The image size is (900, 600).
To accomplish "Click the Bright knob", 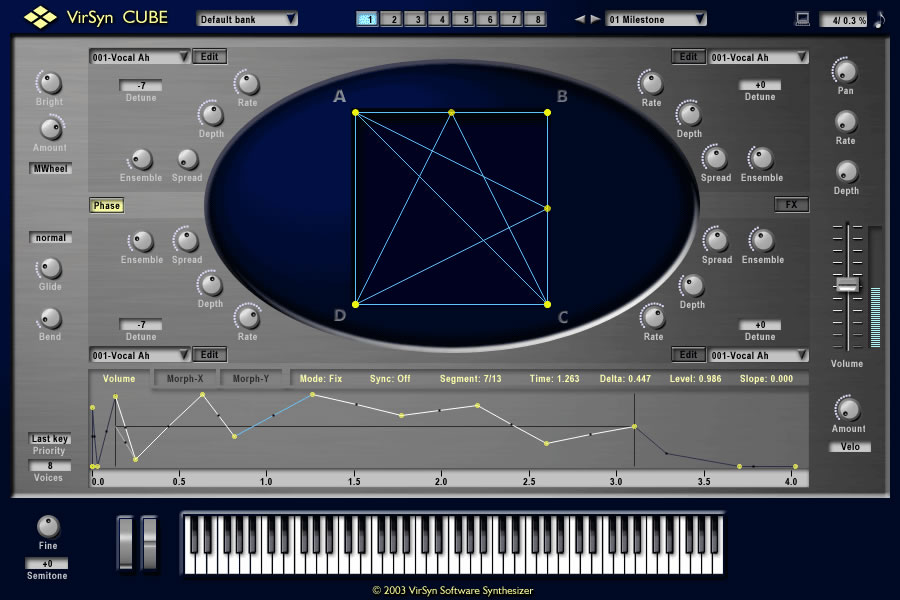I will click(50, 83).
